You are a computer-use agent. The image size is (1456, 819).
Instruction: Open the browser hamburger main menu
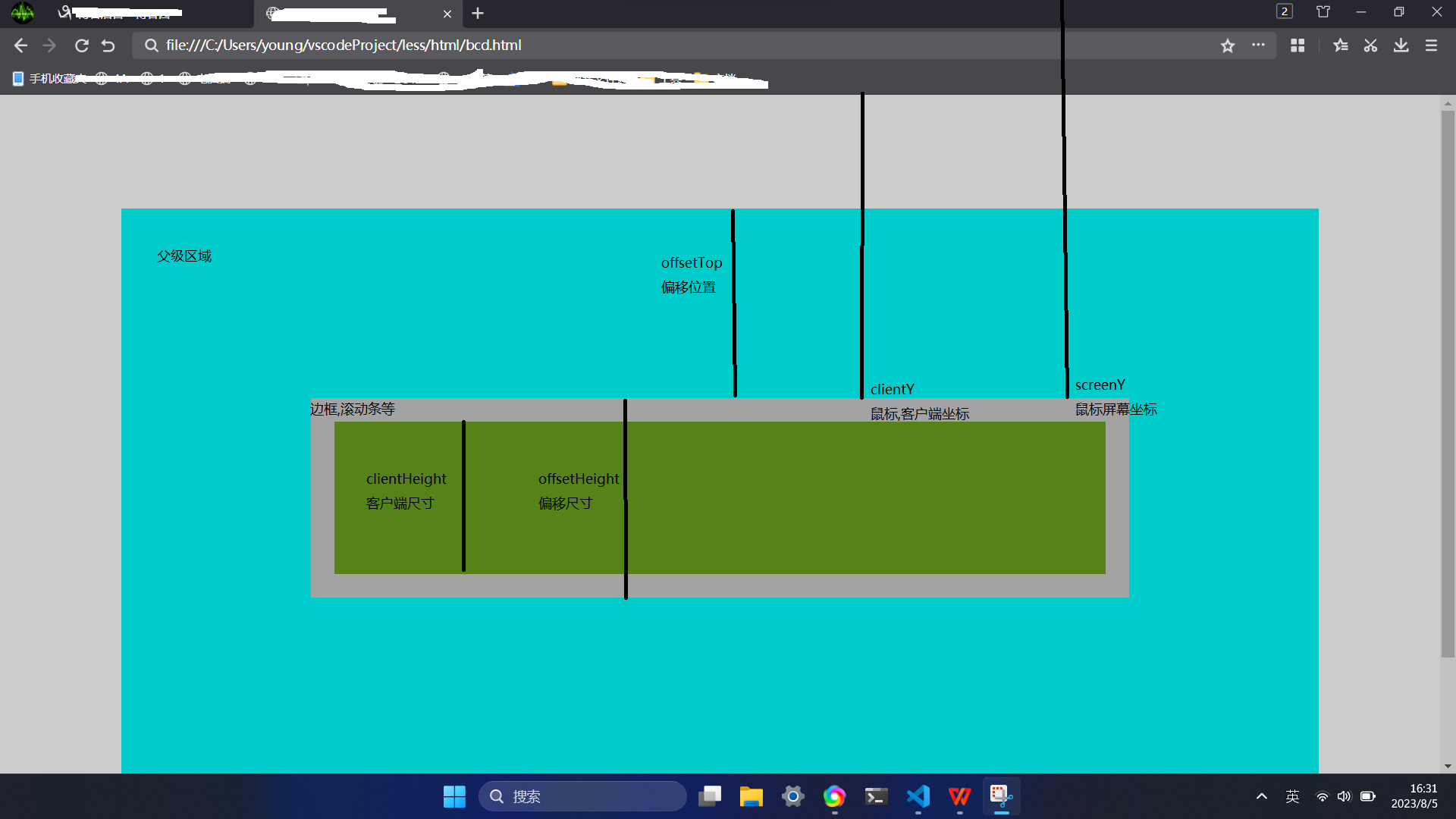coord(1431,45)
